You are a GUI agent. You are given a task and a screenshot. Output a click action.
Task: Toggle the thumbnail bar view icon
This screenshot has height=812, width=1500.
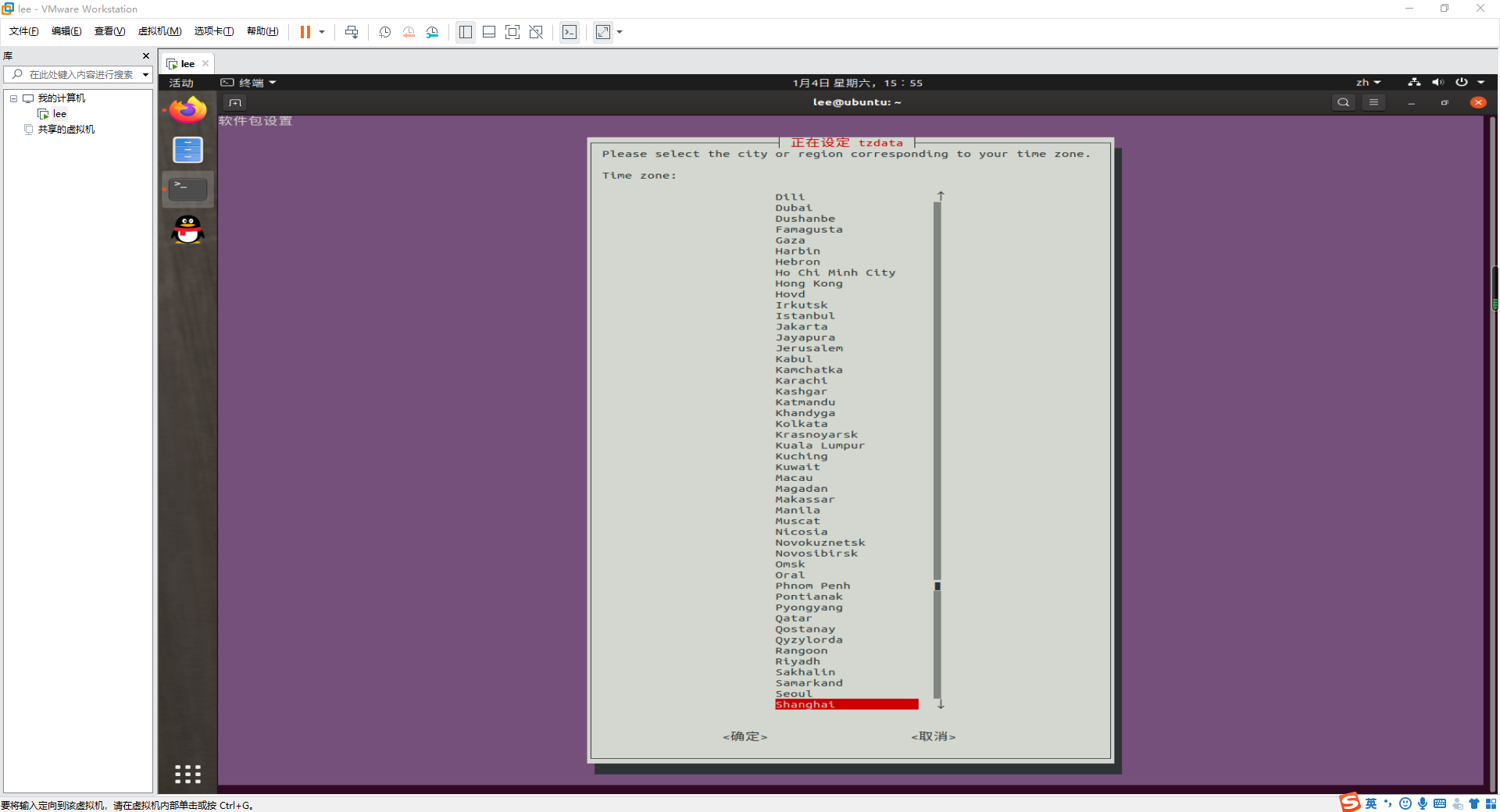(489, 32)
